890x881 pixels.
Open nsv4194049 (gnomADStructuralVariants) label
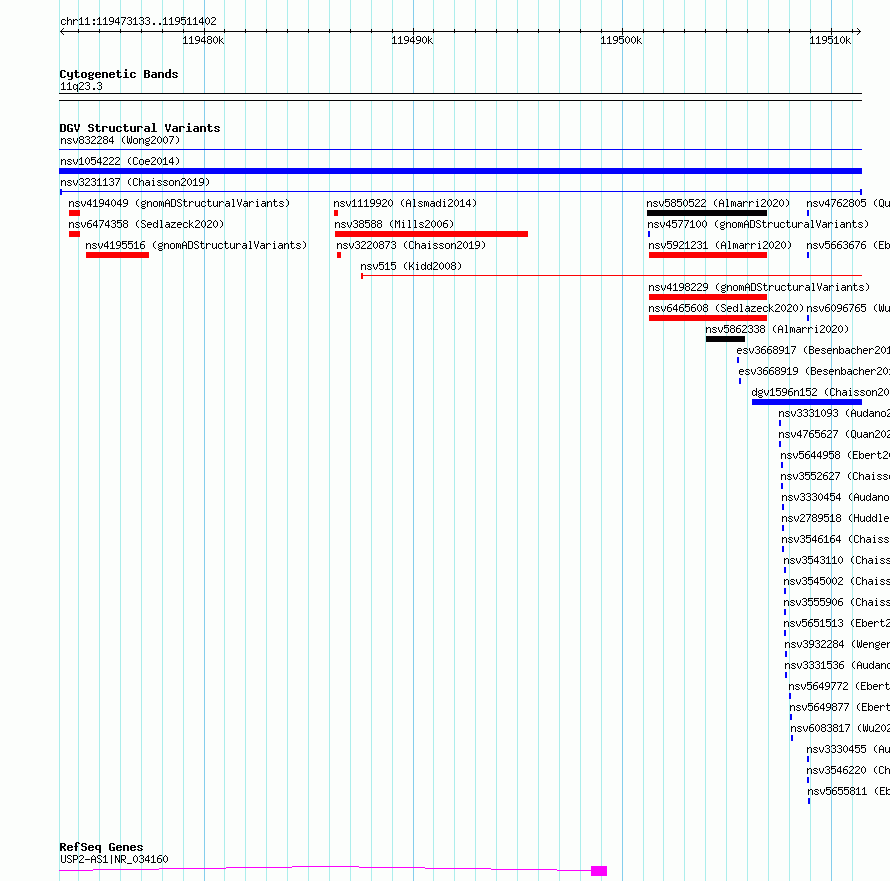point(179,203)
